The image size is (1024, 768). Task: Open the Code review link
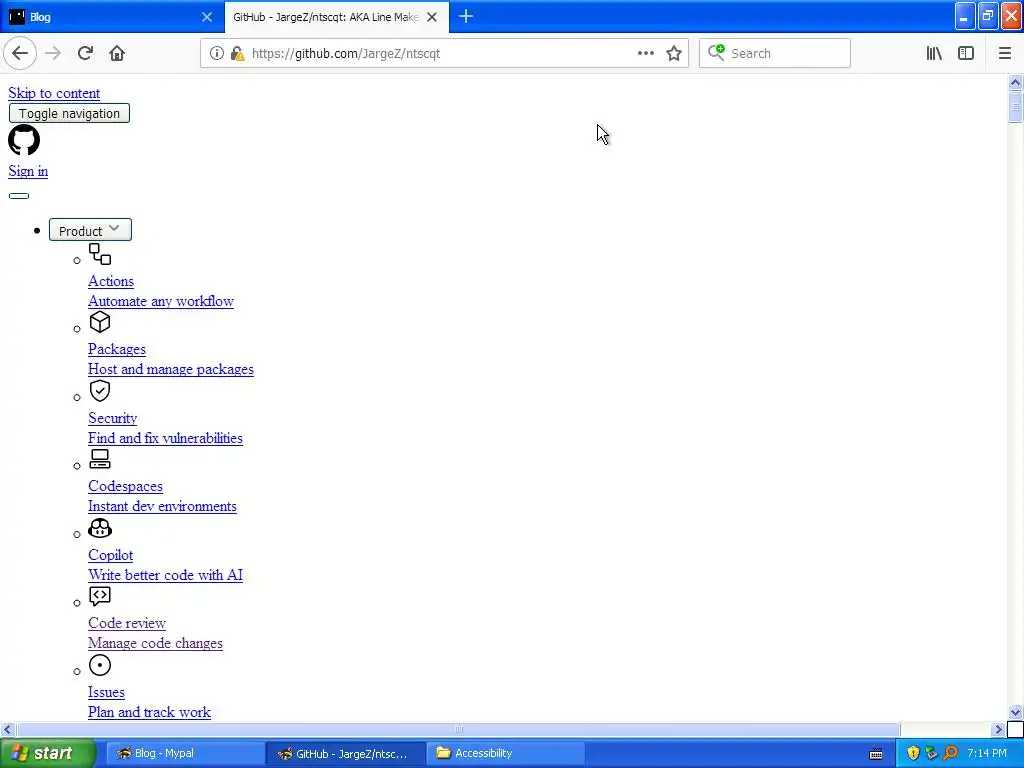pos(127,623)
